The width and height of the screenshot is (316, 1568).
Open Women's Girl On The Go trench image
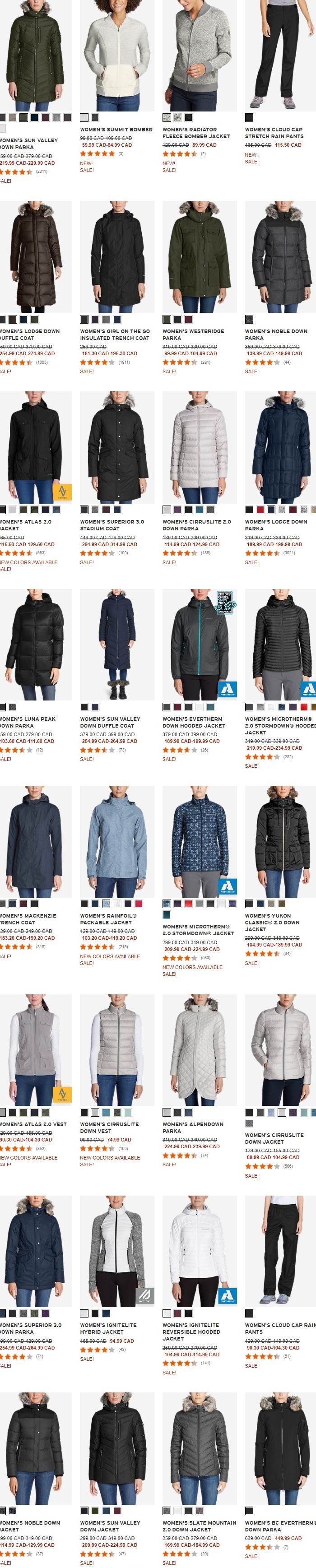tap(116, 257)
